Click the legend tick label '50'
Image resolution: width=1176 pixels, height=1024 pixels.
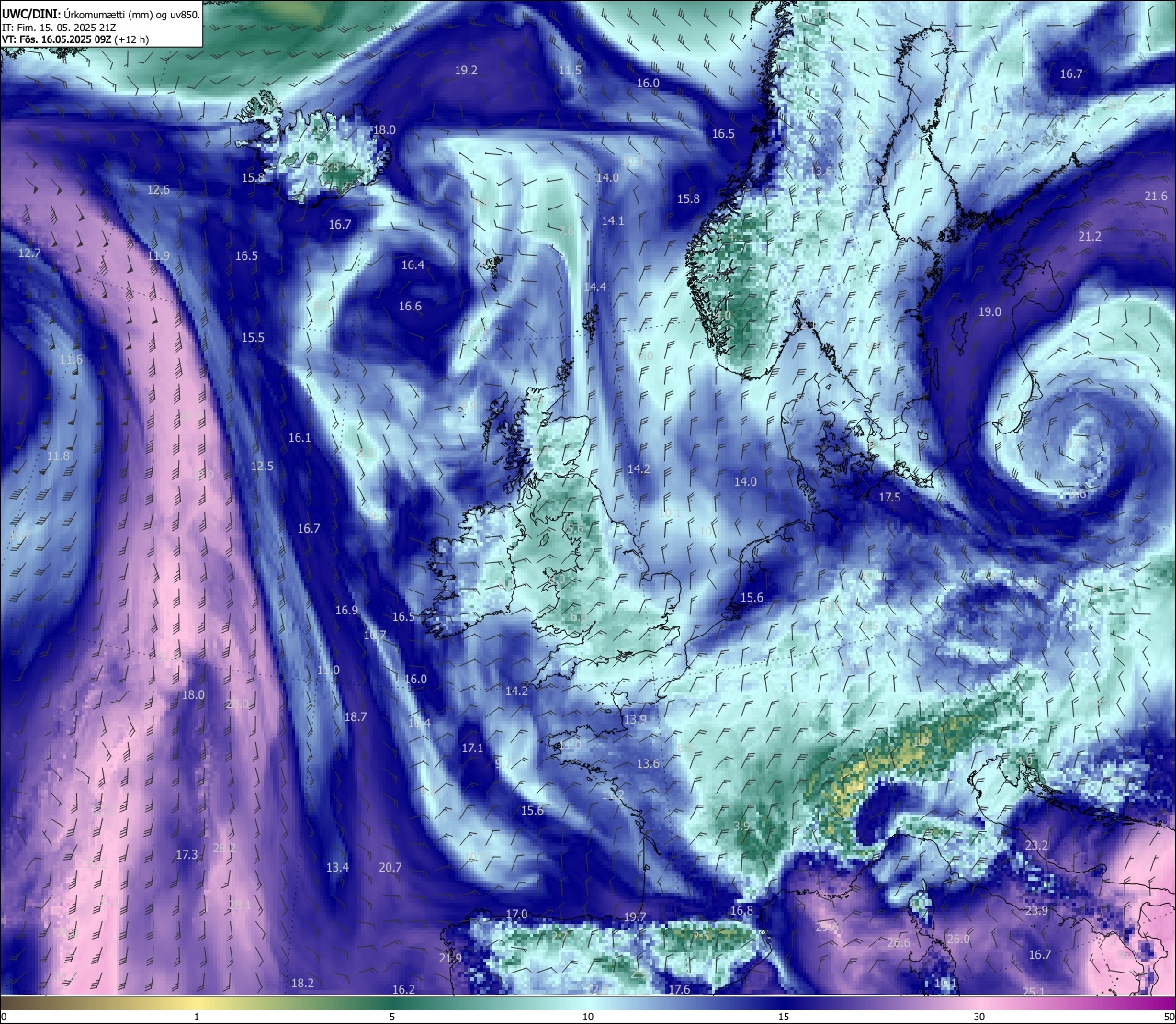tap(1168, 1017)
